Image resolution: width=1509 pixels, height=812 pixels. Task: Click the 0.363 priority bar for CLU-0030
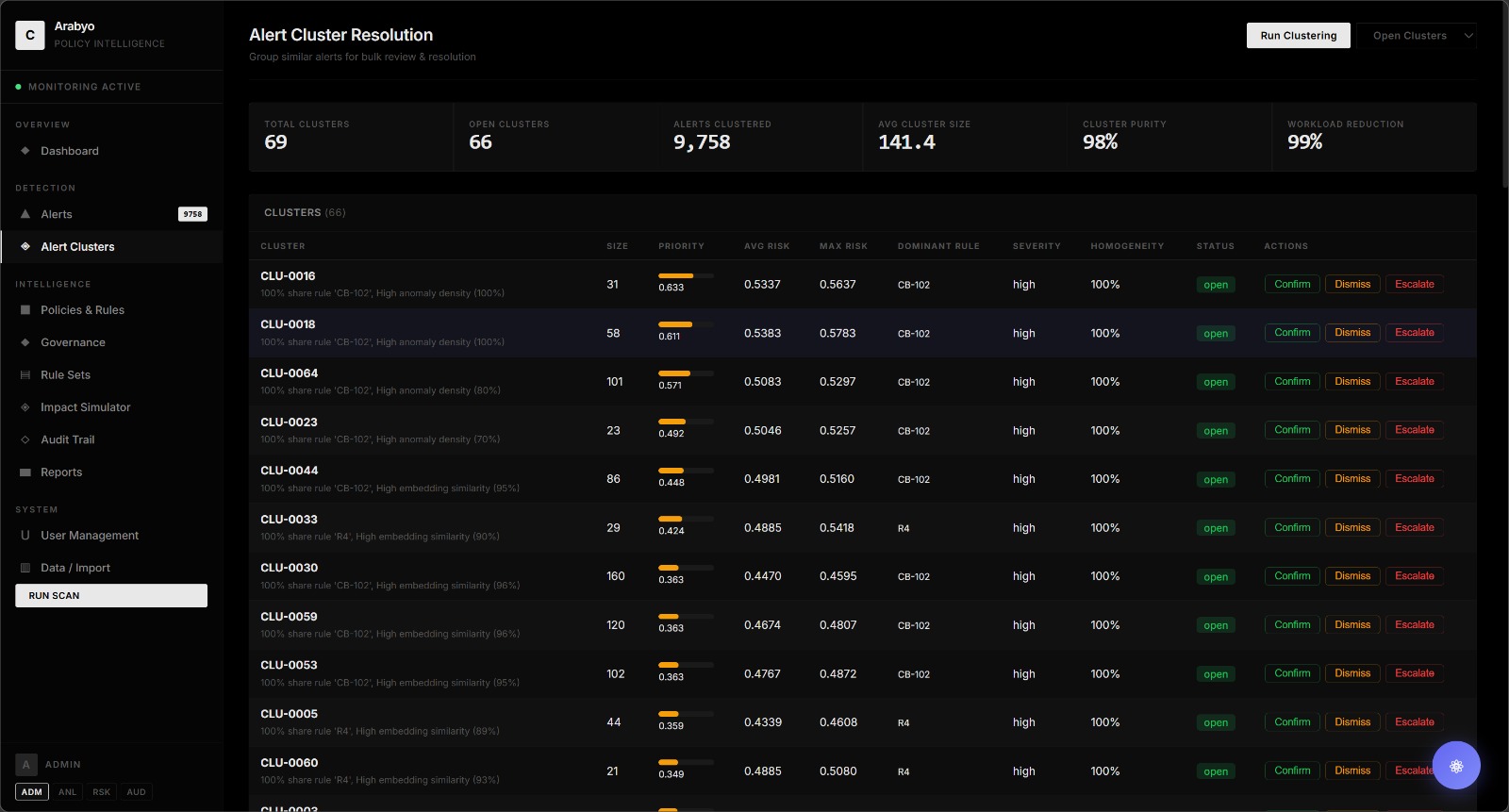coord(686,568)
